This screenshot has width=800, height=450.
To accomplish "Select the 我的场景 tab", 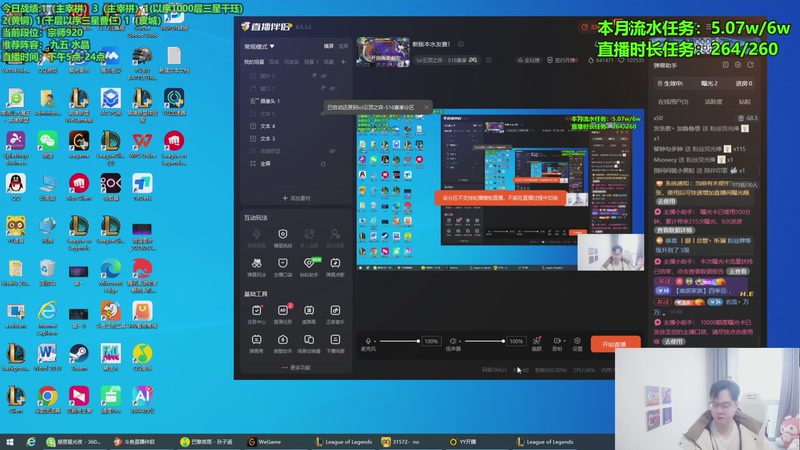I will pyautogui.click(x=254, y=62).
